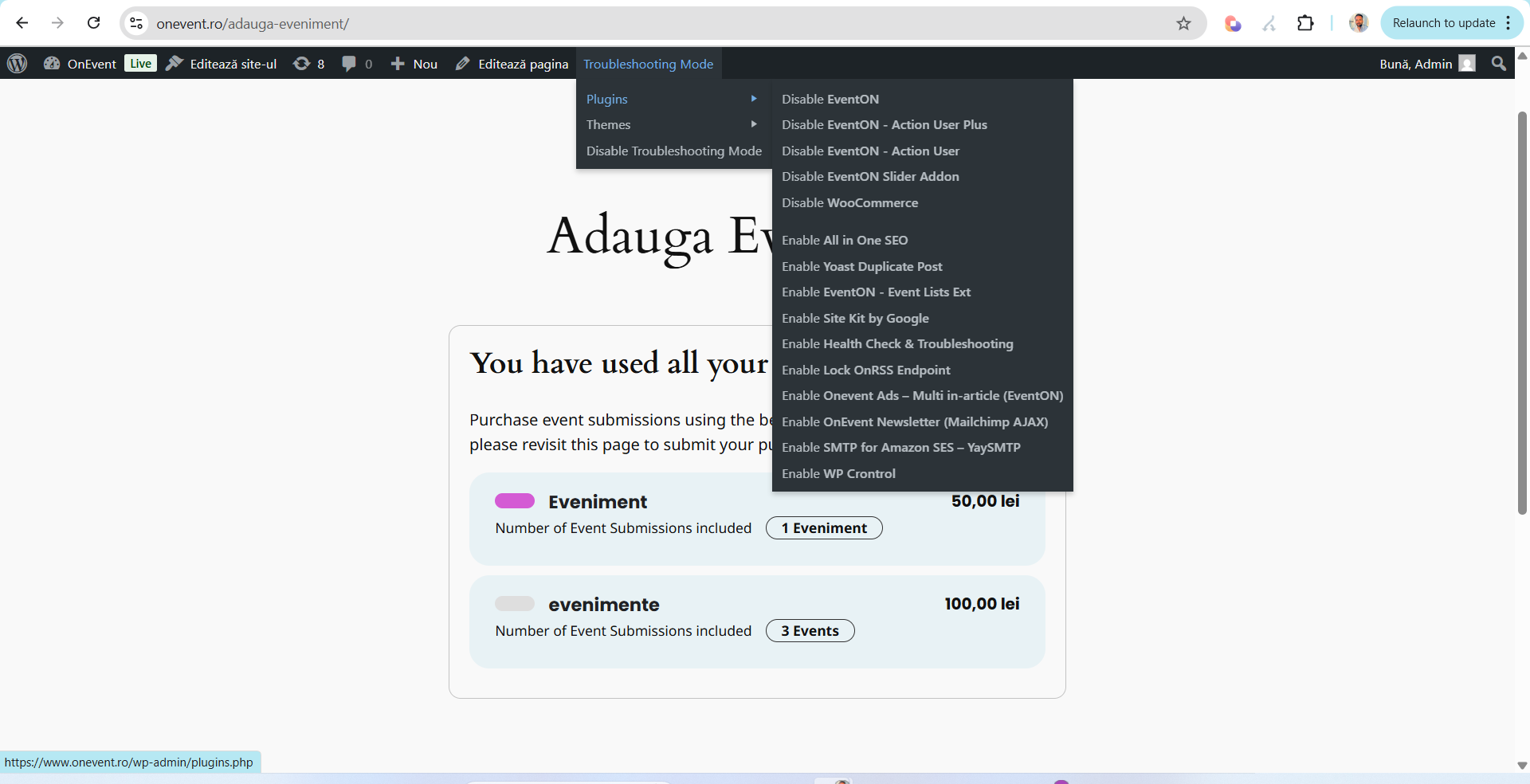Bookmark this page with the star icon

[1183, 24]
